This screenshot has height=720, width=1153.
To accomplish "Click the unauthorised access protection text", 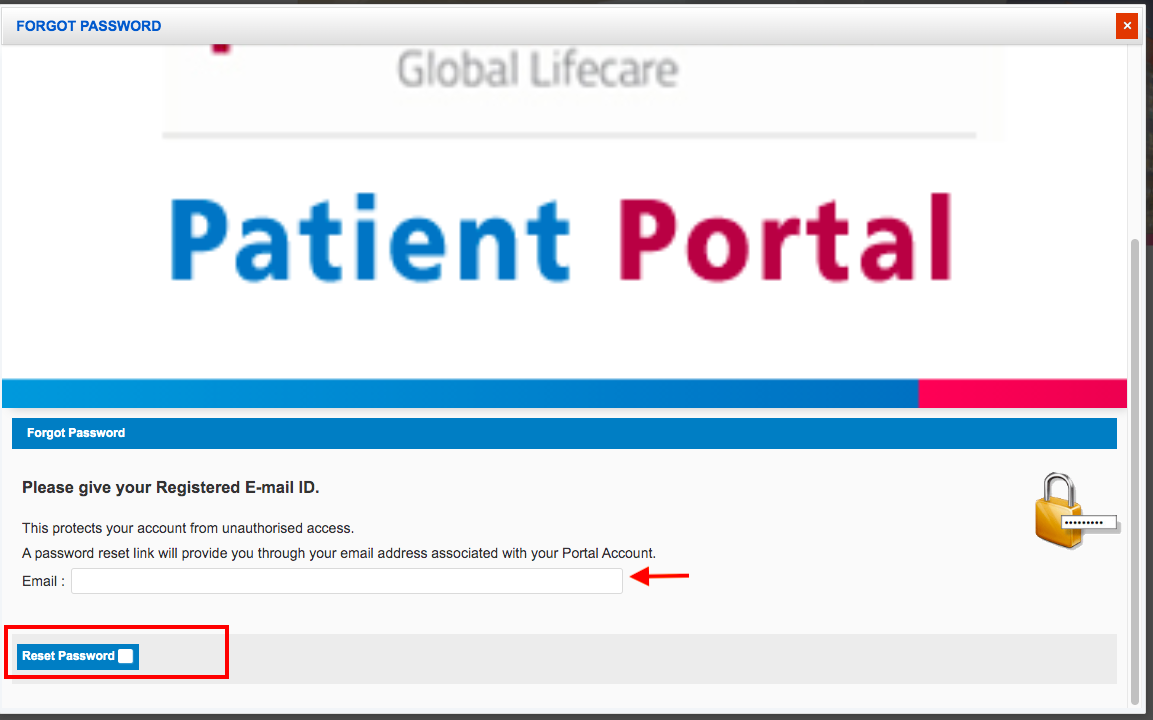I will (188, 528).
